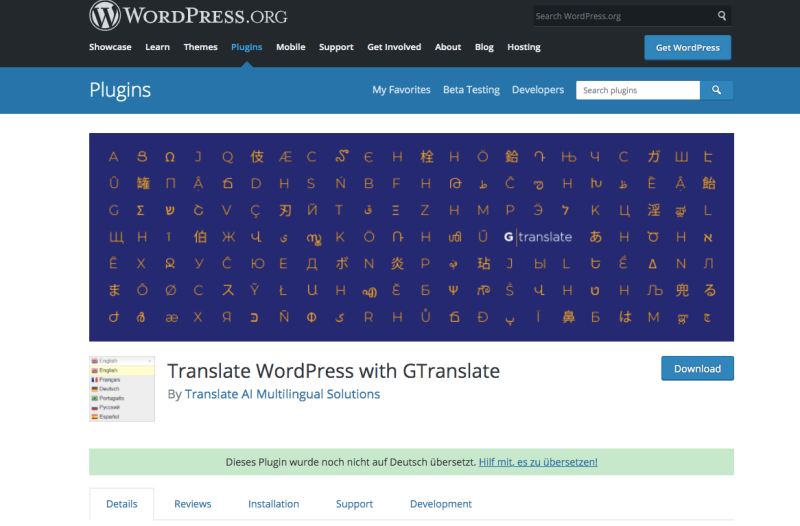Click the WordPress.org logo
The image size is (800, 526).
point(188,15)
